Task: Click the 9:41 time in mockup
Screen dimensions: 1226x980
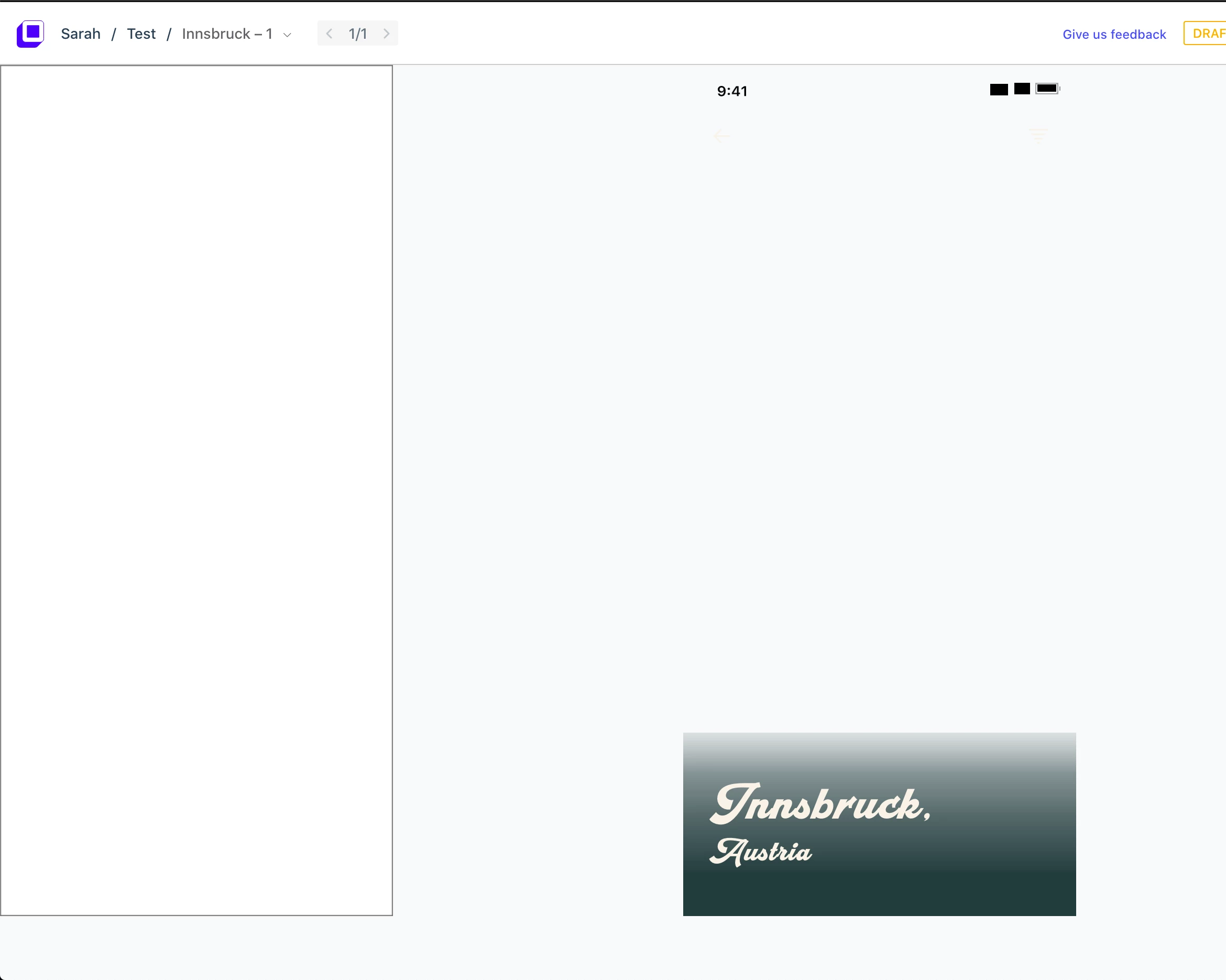Action: coord(732,91)
